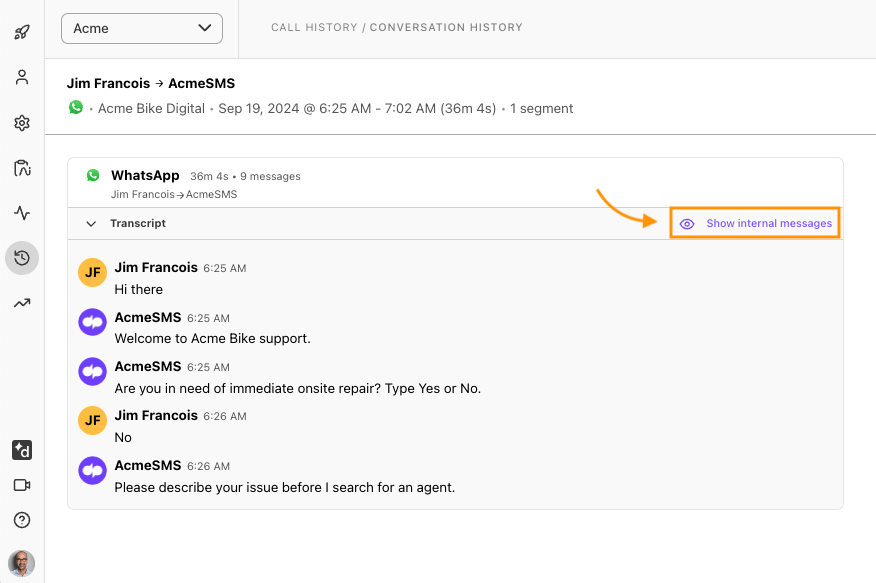Viewport: 876px width, 583px height.
Task: Click the Acme dropdown arrow
Action: [x=204, y=28]
